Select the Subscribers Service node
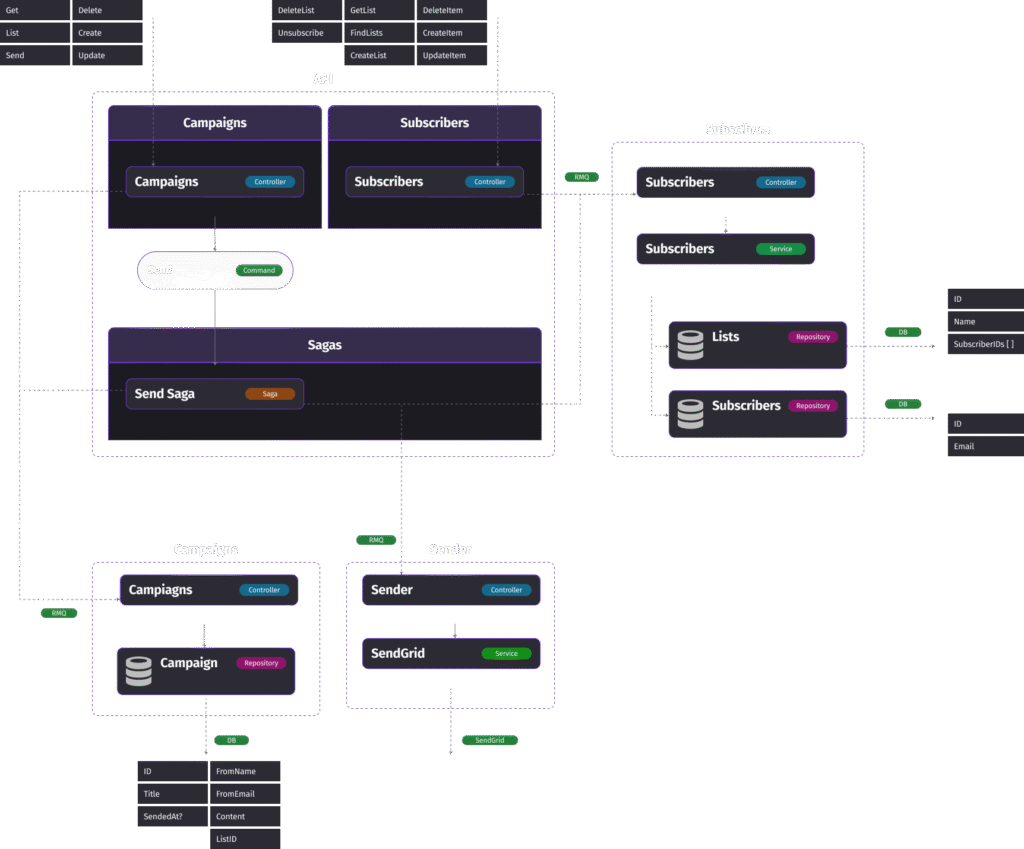The width and height of the screenshot is (1024, 849). [x=725, y=249]
